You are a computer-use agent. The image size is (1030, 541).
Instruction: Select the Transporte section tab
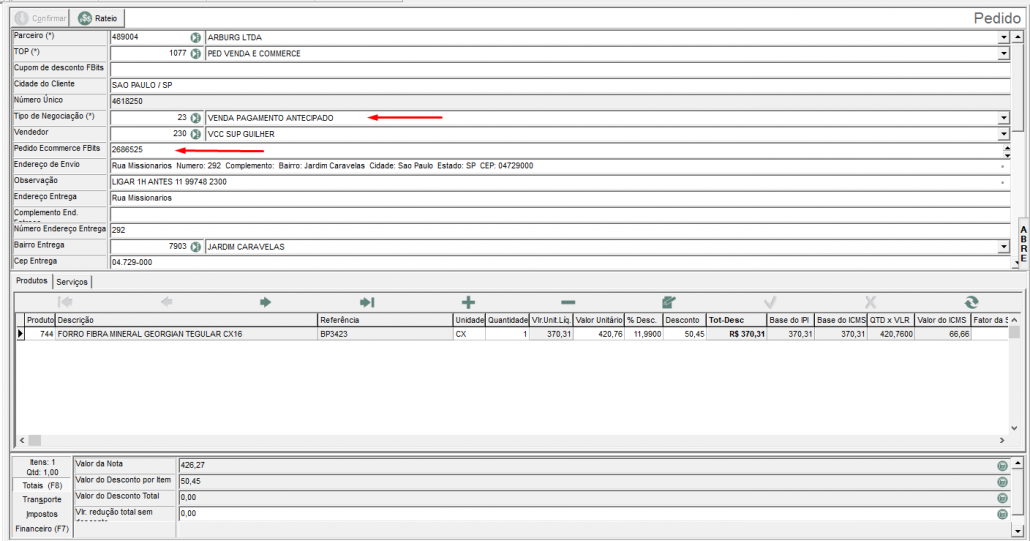[42, 499]
